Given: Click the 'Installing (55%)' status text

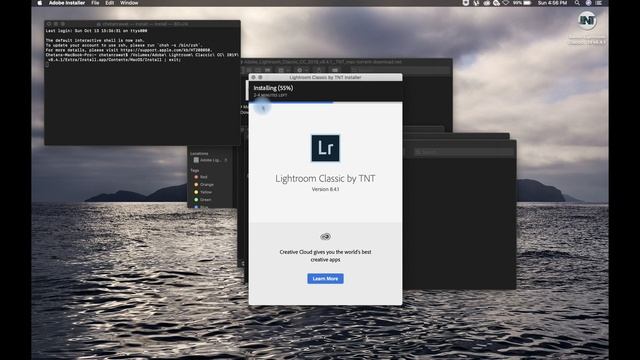Looking at the screenshot, I should click(273, 88).
